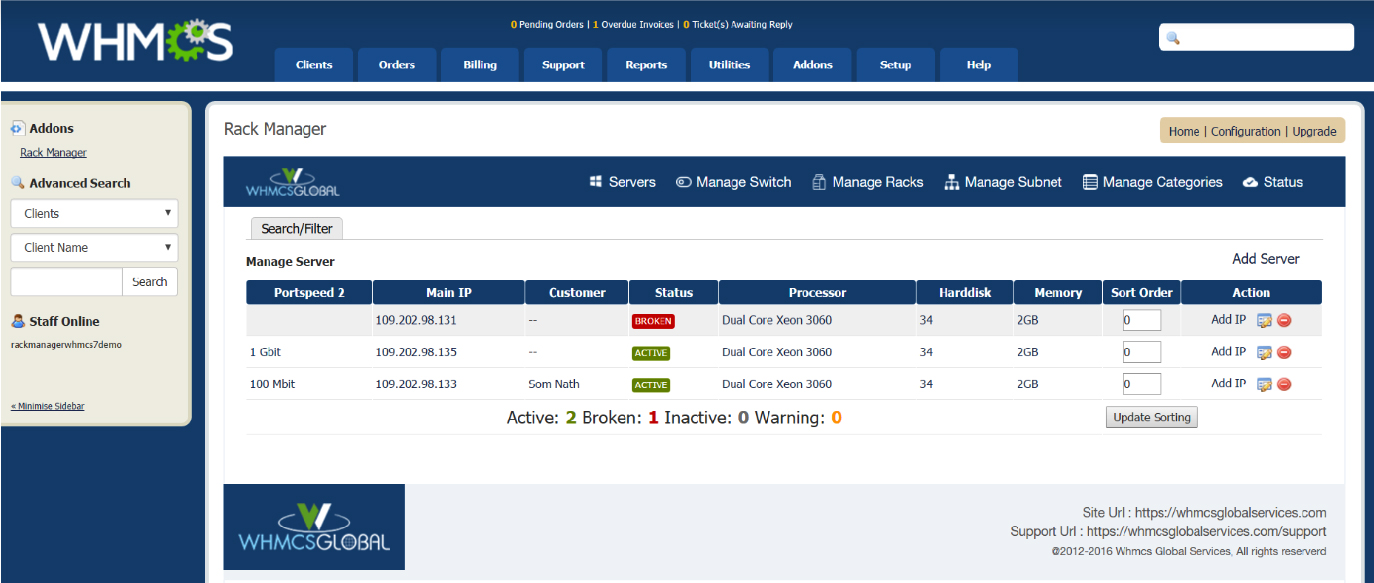Expand the Clients search type dropdown
The height and width of the screenshot is (583, 1374).
(94, 213)
